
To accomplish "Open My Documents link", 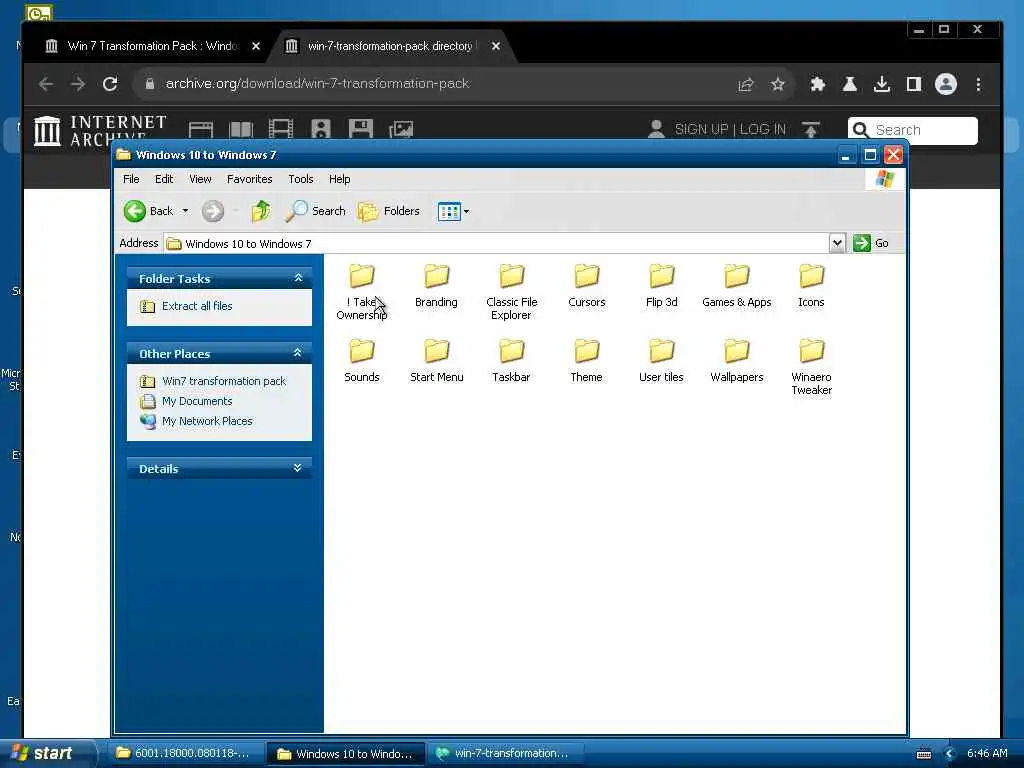I will (197, 401).
